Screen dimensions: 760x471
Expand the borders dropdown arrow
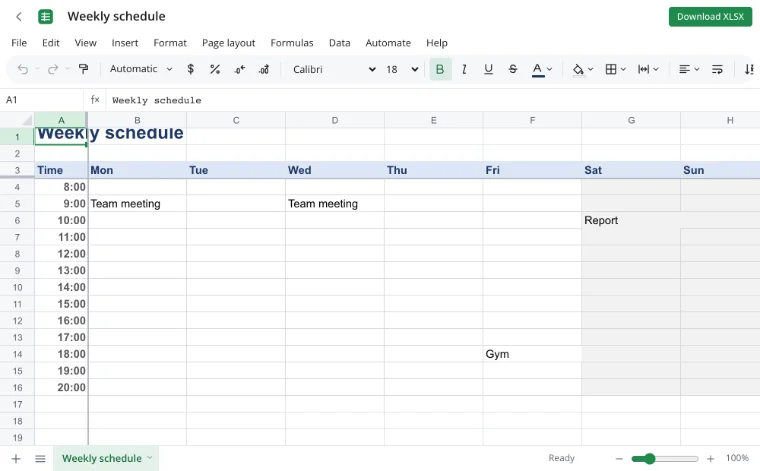coord(623,69)
